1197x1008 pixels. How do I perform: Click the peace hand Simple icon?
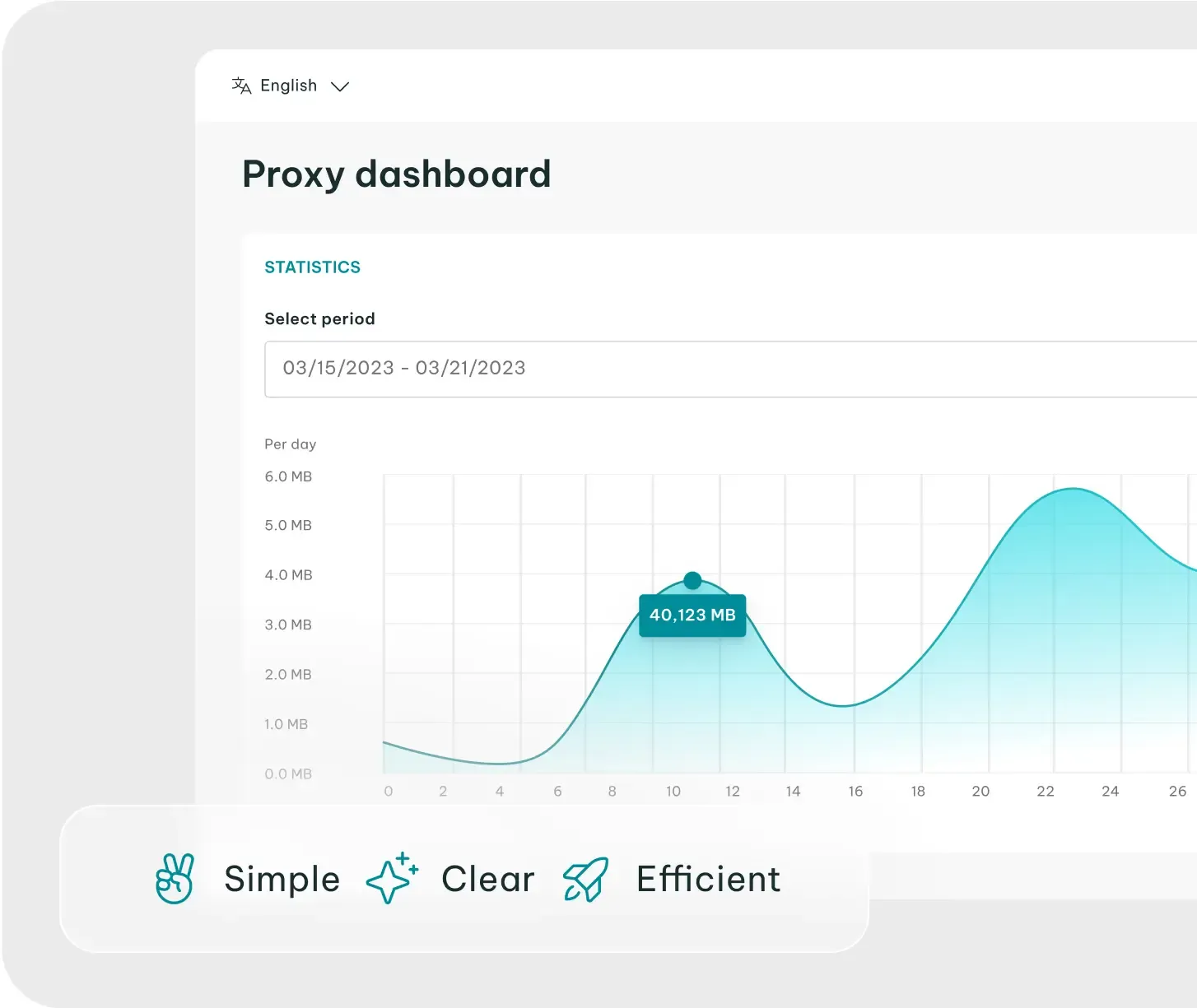click(x=175, y=879)
